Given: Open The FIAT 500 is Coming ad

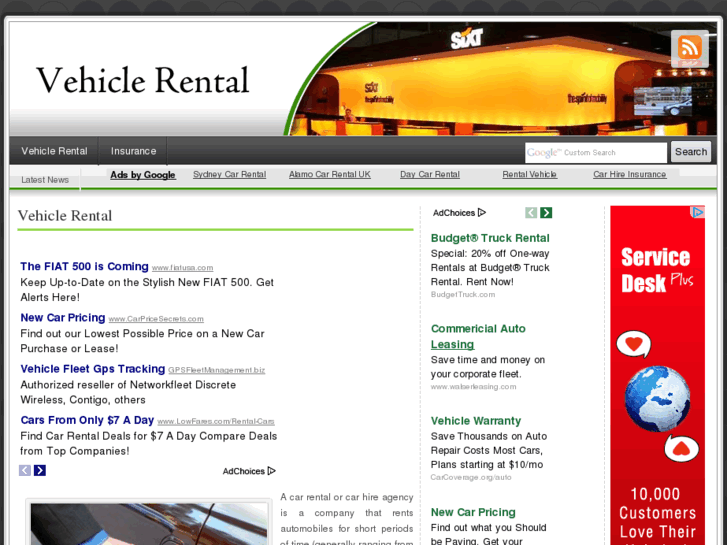Looking at the screenshot, I should [84, 267].
